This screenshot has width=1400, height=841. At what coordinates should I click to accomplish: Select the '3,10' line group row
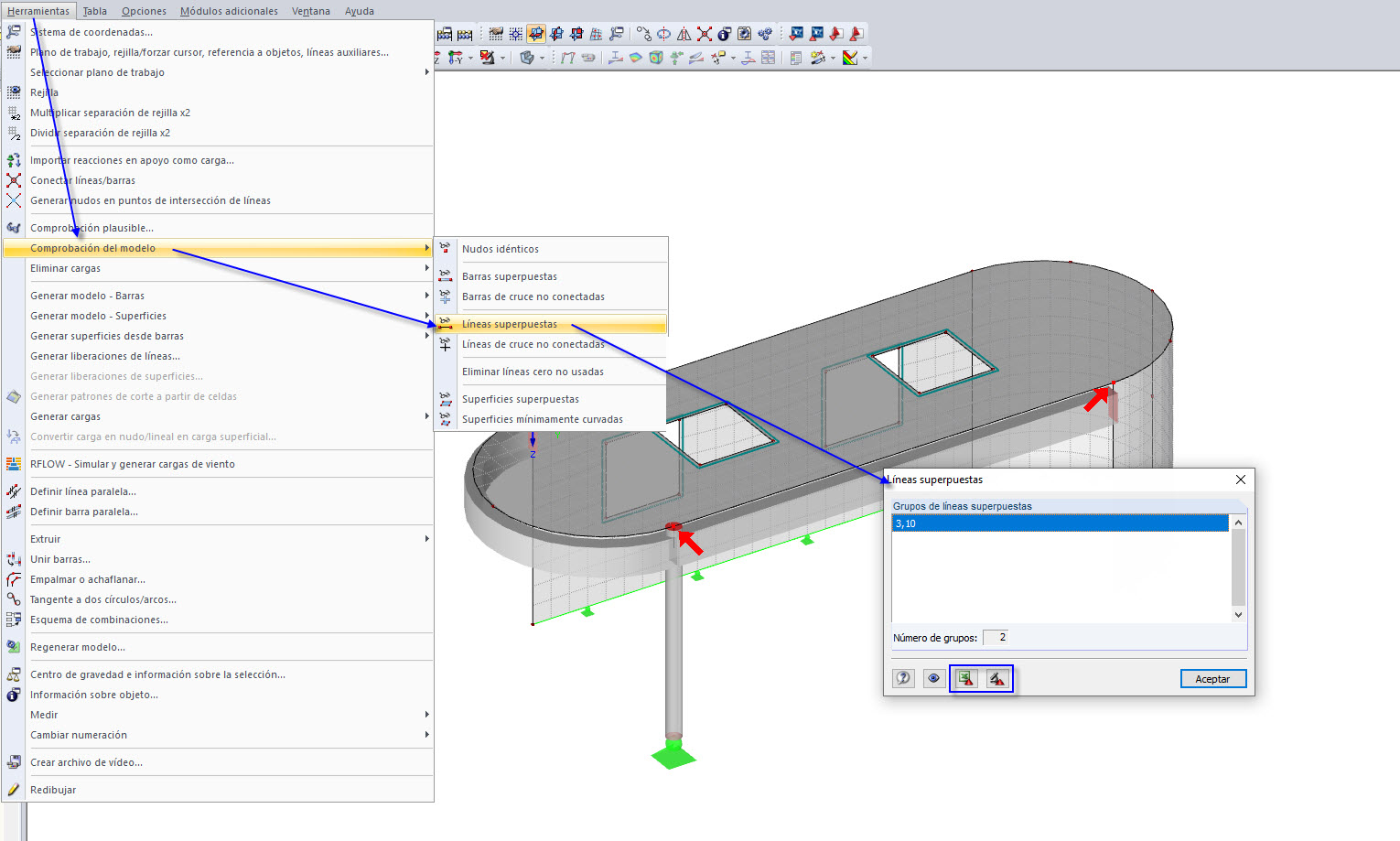[1060, 523]
